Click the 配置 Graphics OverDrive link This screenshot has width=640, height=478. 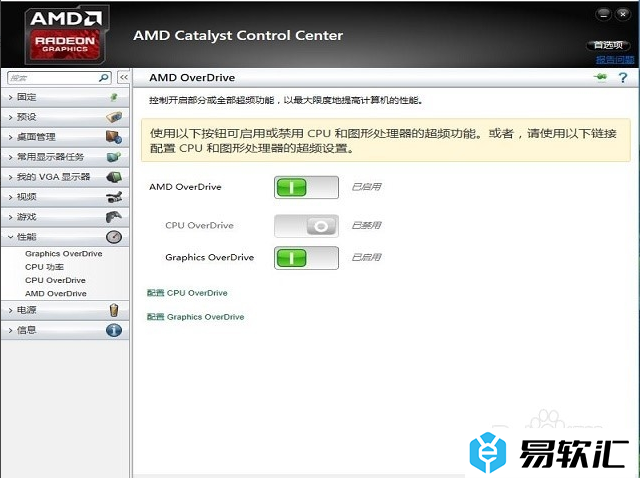pyautogui.click(x=196, y=317)
